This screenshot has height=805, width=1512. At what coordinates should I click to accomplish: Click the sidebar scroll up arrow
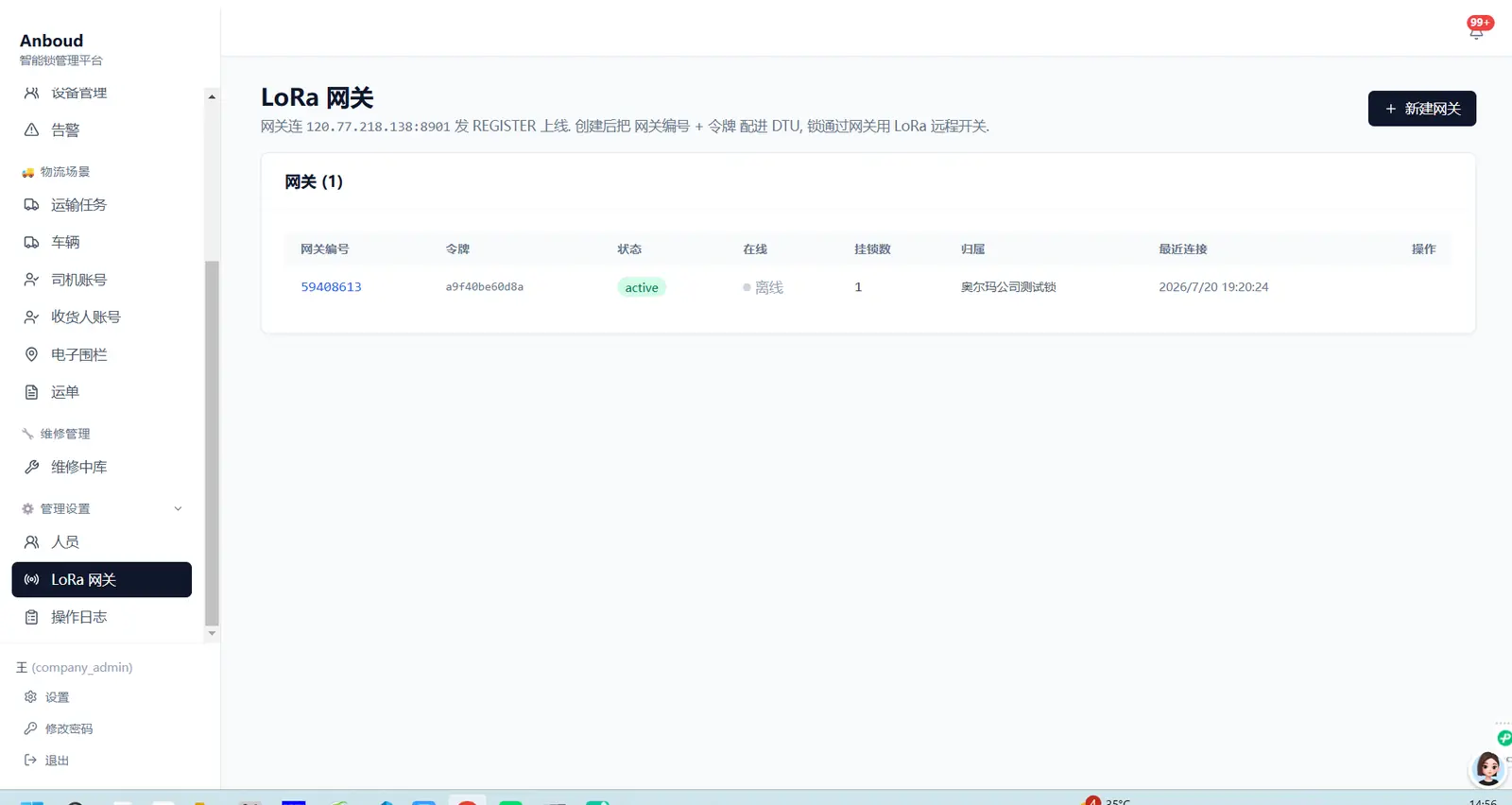212,96
